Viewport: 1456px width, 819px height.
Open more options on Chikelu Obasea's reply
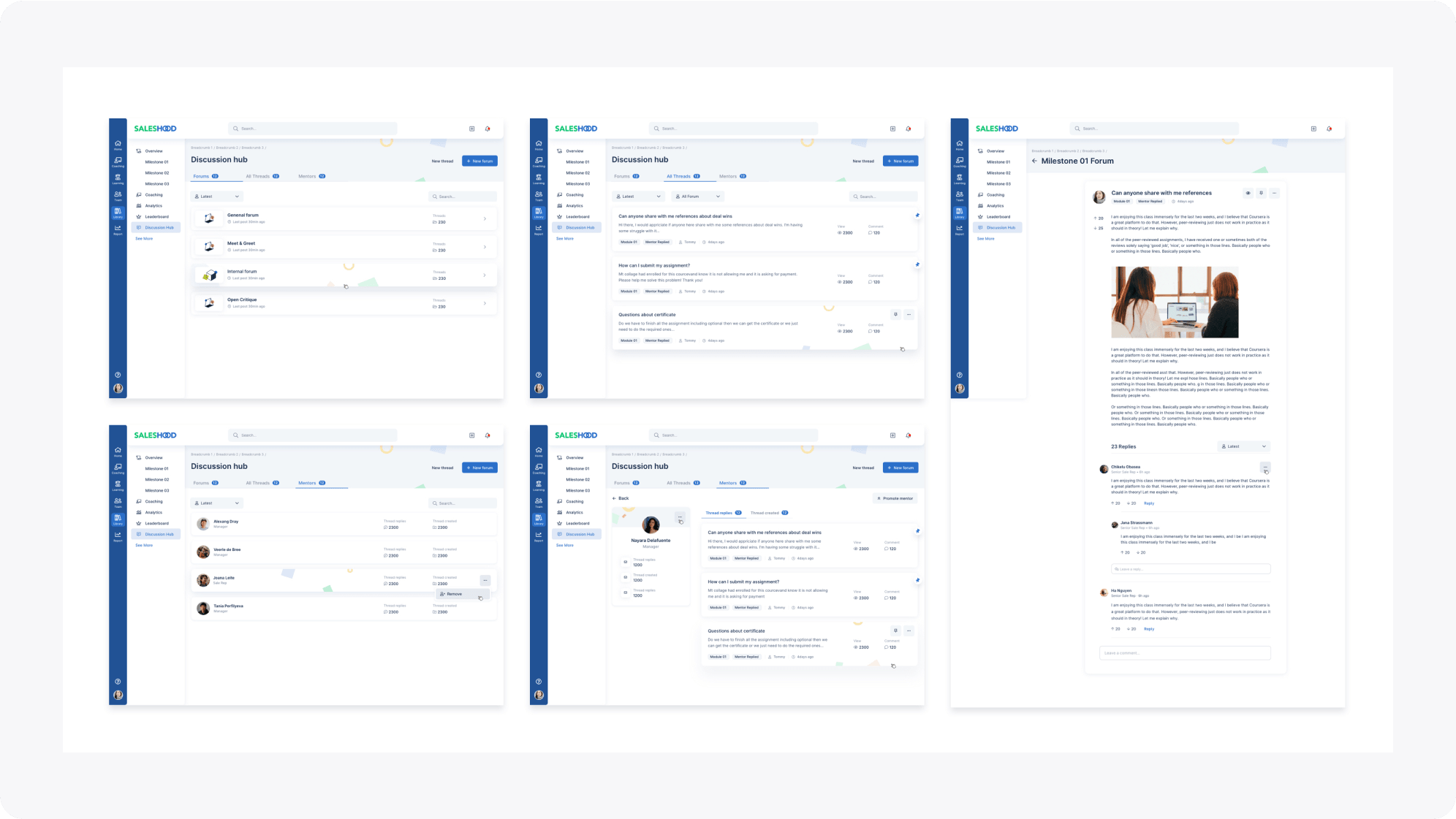1265,467
